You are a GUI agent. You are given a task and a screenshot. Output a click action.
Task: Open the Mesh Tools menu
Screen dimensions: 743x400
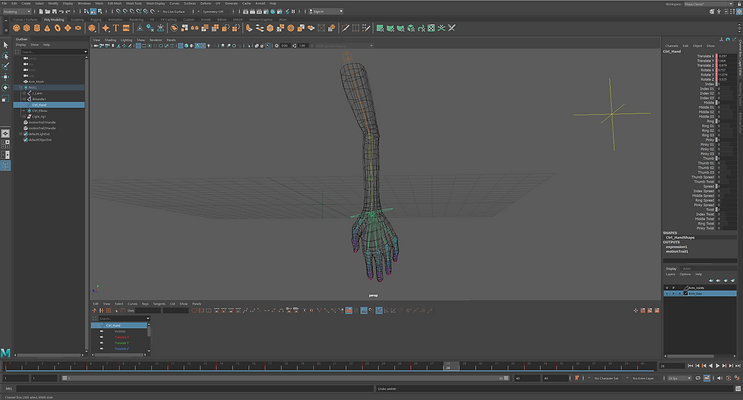pyautogui.click(x=134, y=3)
